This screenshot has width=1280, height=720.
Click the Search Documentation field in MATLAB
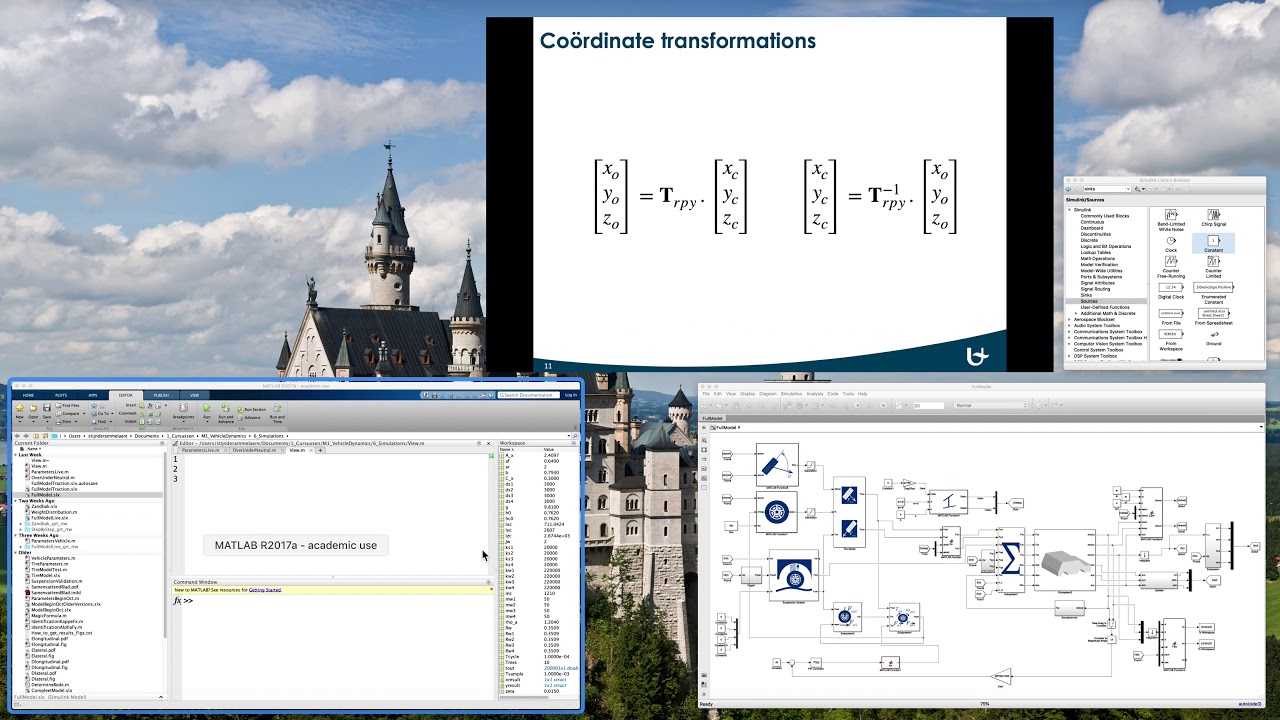click(x=529, y=395)
